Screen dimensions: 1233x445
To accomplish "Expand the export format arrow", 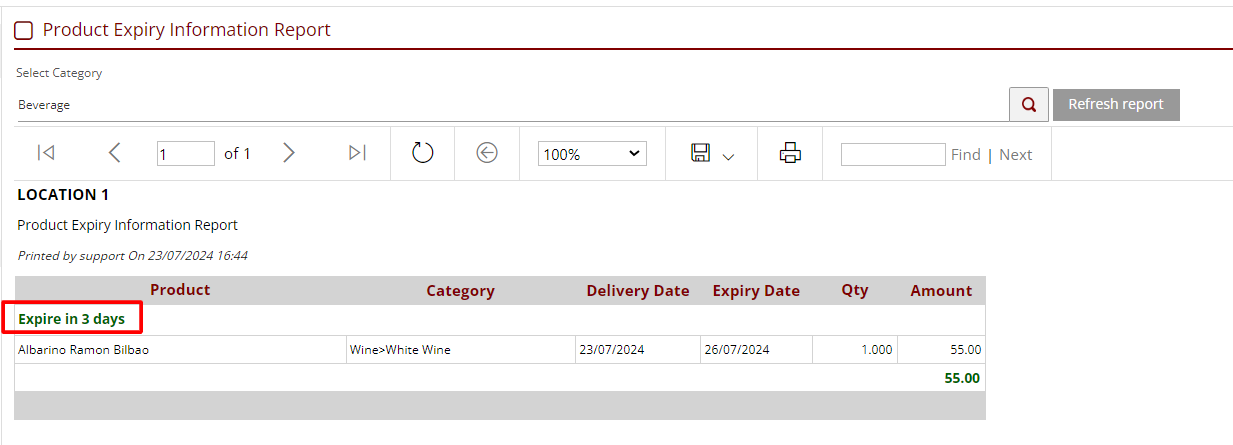I will (x=728, y=156).
